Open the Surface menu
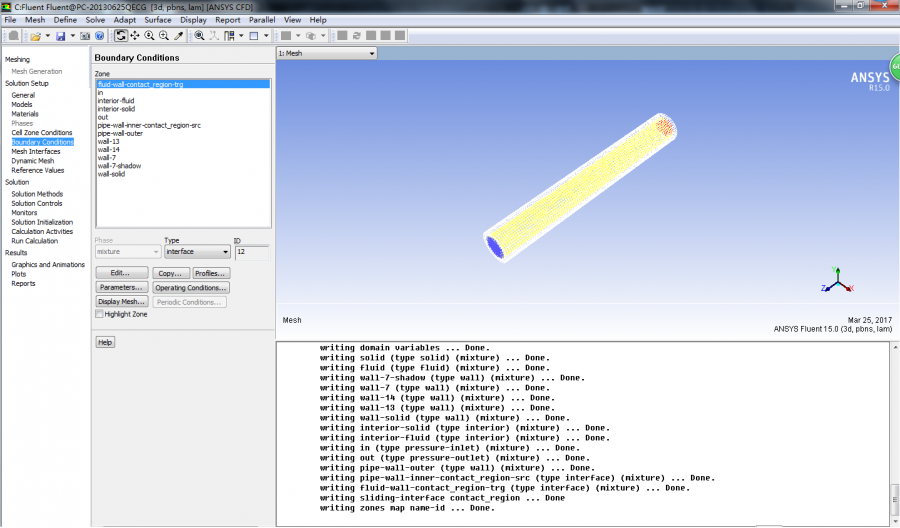The image size is (900, 528). coord(158,20)
